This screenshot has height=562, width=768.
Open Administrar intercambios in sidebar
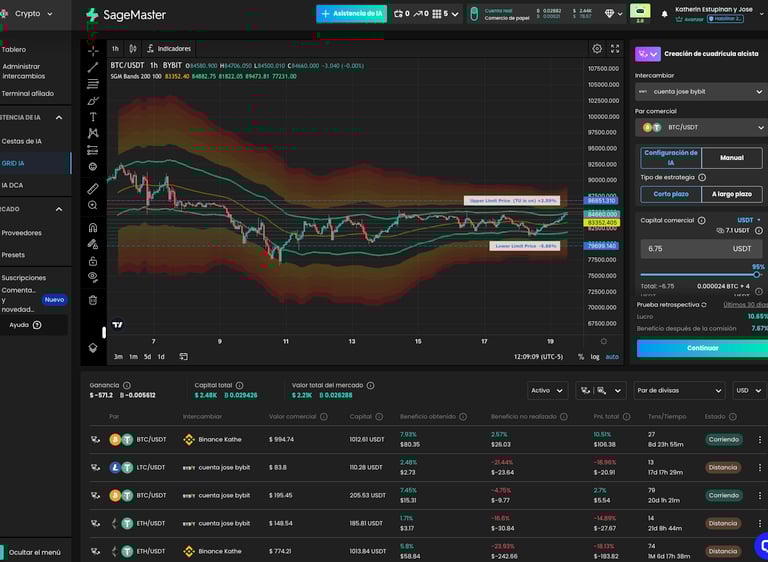tap(24, 71)
